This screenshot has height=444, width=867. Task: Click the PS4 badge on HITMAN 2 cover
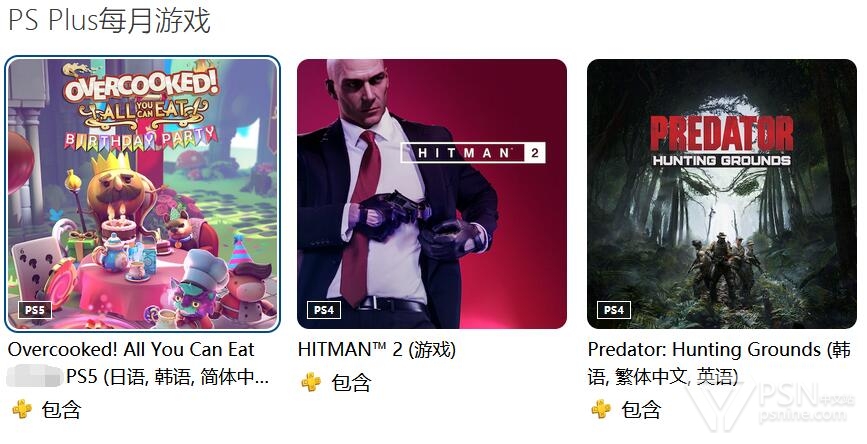[324, 310]
